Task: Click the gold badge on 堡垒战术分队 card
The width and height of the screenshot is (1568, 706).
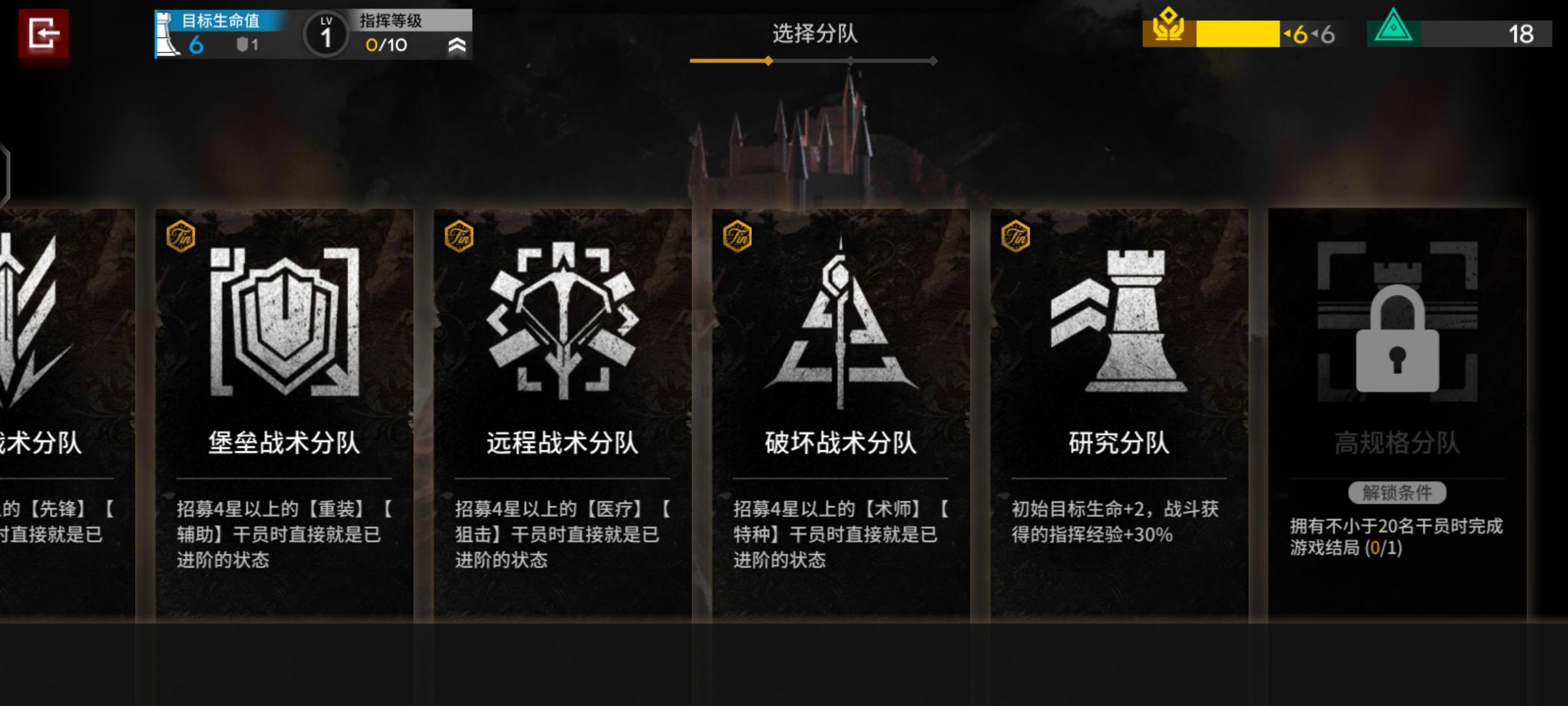Action: click(x=181, y=236)
